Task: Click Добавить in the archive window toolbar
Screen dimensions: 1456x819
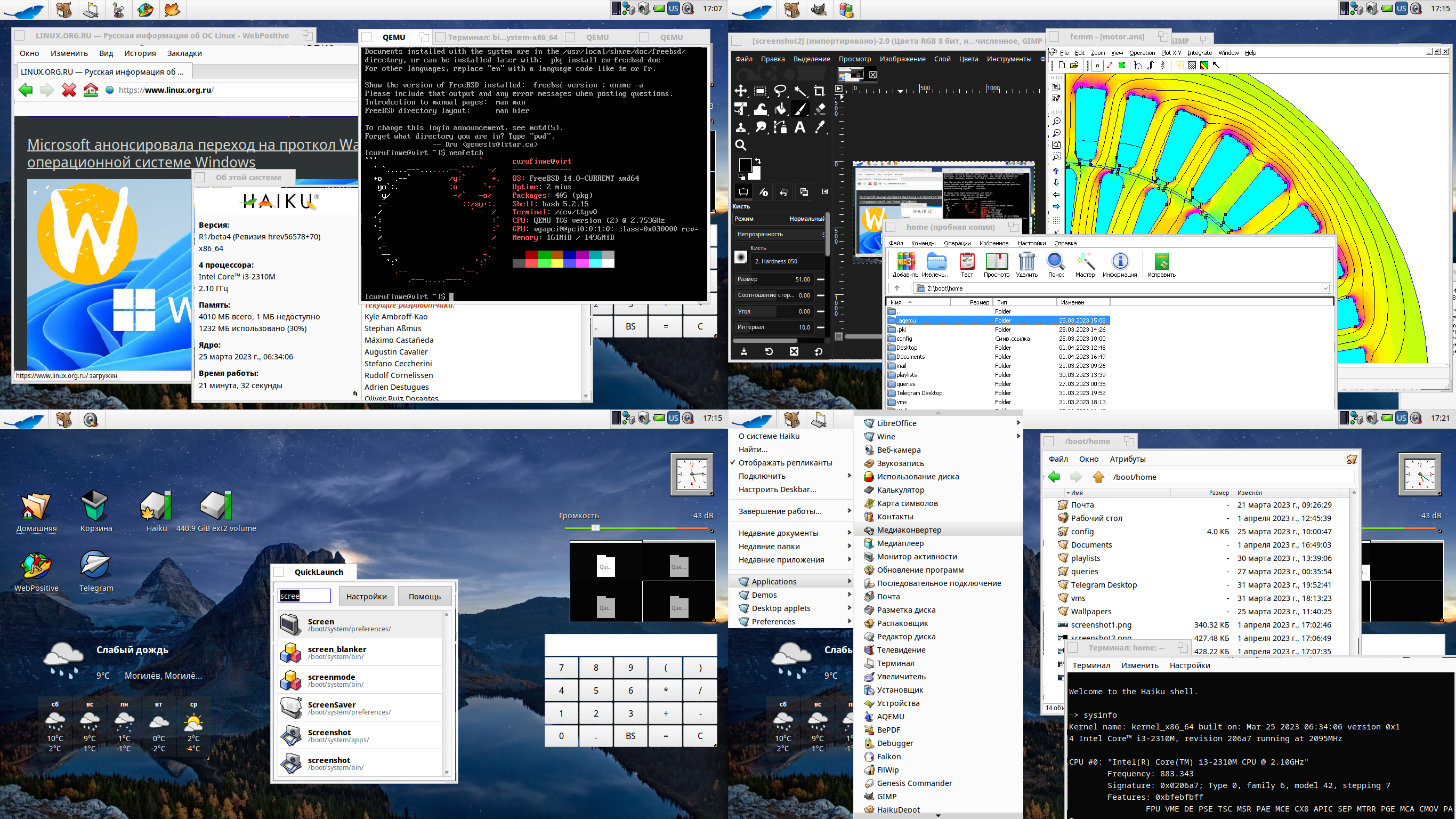Action: click(905, 264)
